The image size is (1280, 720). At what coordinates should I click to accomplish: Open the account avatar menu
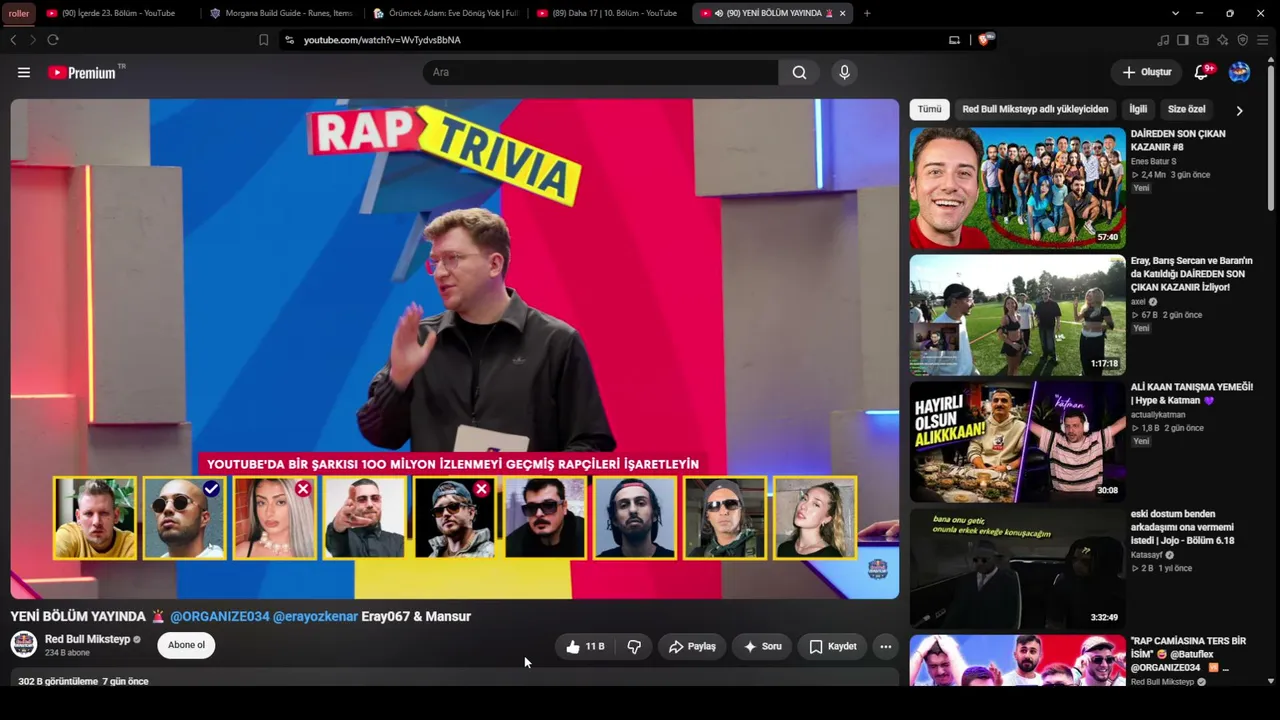coord(1239,72)
